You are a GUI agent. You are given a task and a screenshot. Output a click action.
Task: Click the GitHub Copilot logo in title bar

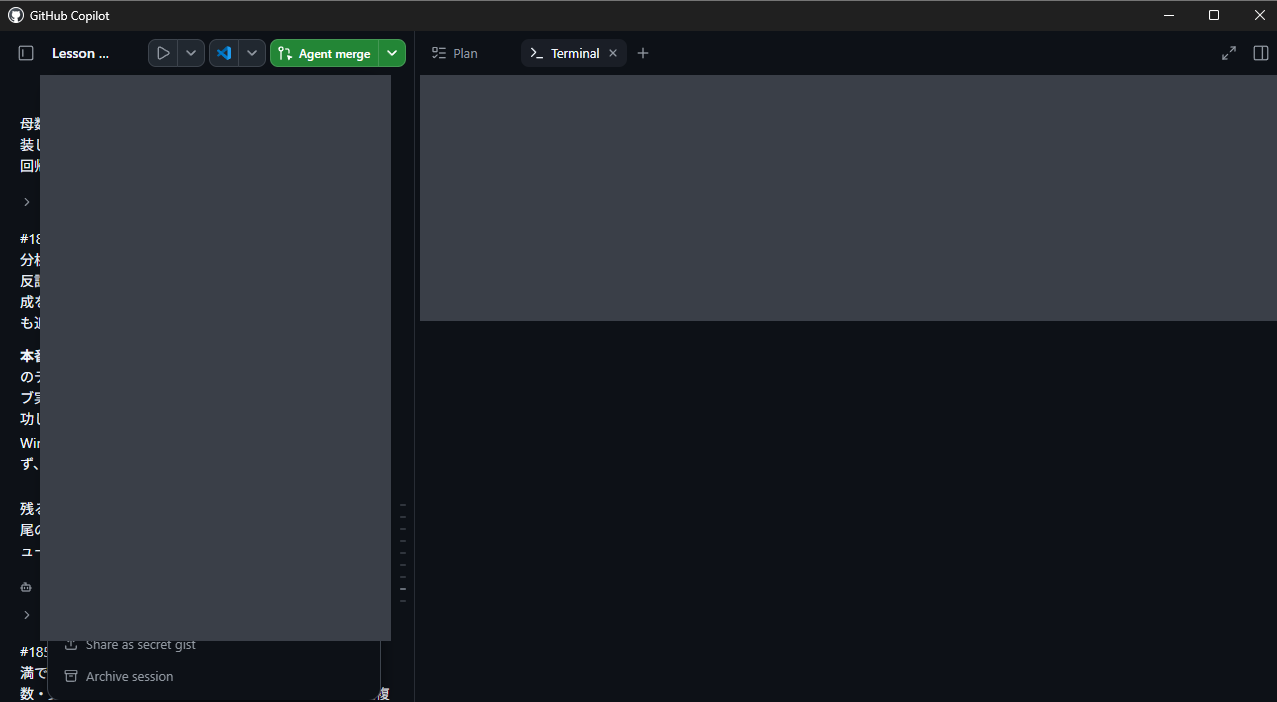coord(15,15)
